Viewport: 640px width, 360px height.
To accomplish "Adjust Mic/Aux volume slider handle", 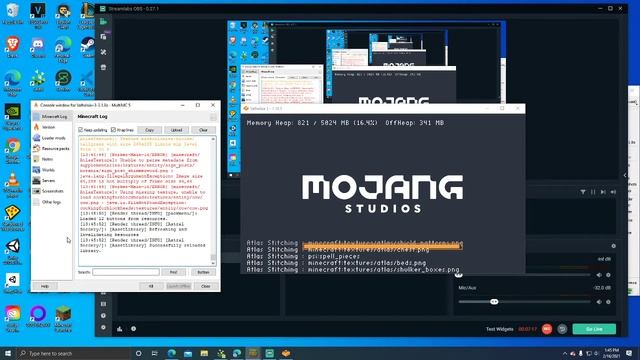I will point(494,302).
